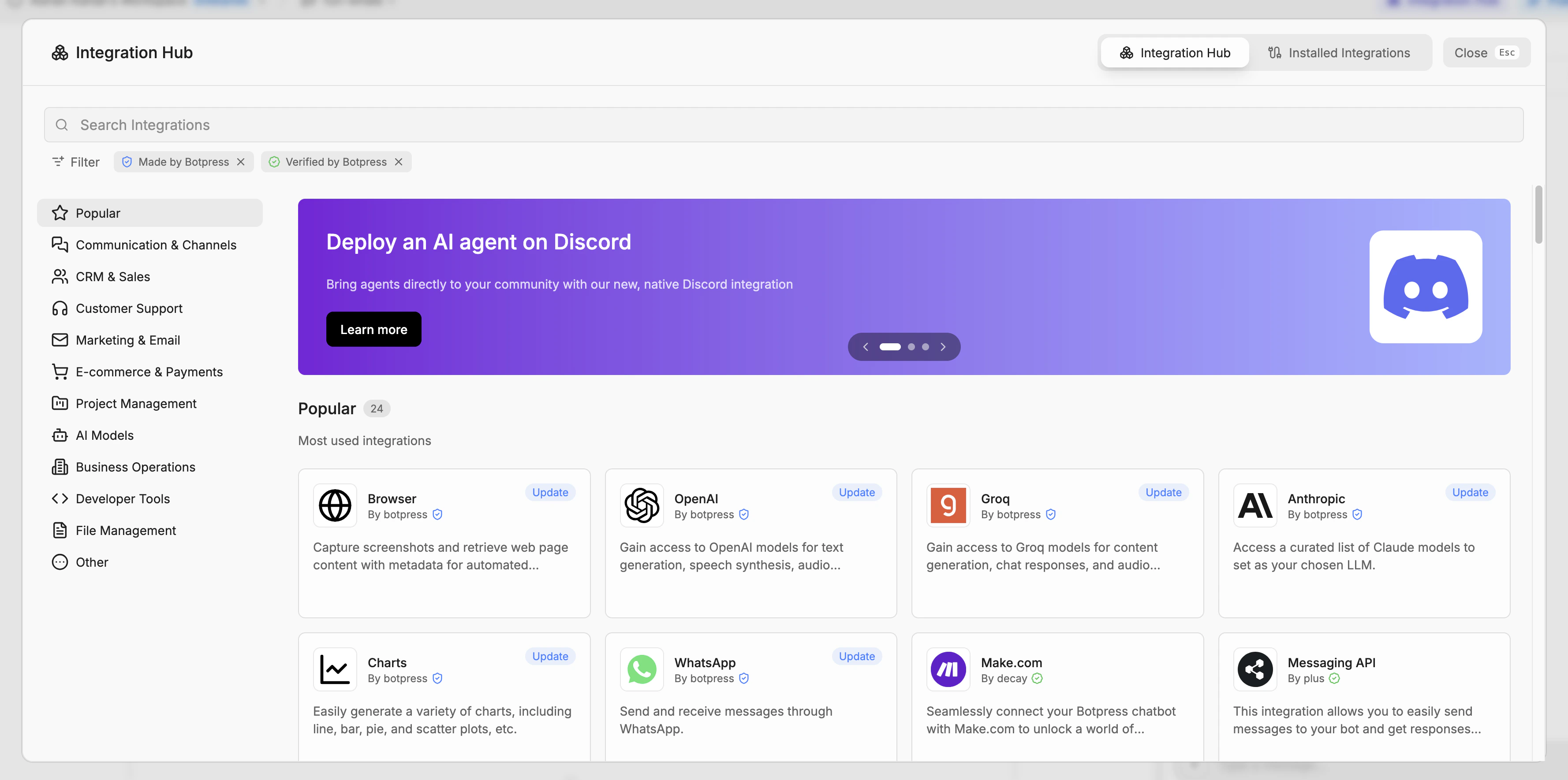
Task: Switch to Installed Integrations tab
Action: [x=1341, y=52]
